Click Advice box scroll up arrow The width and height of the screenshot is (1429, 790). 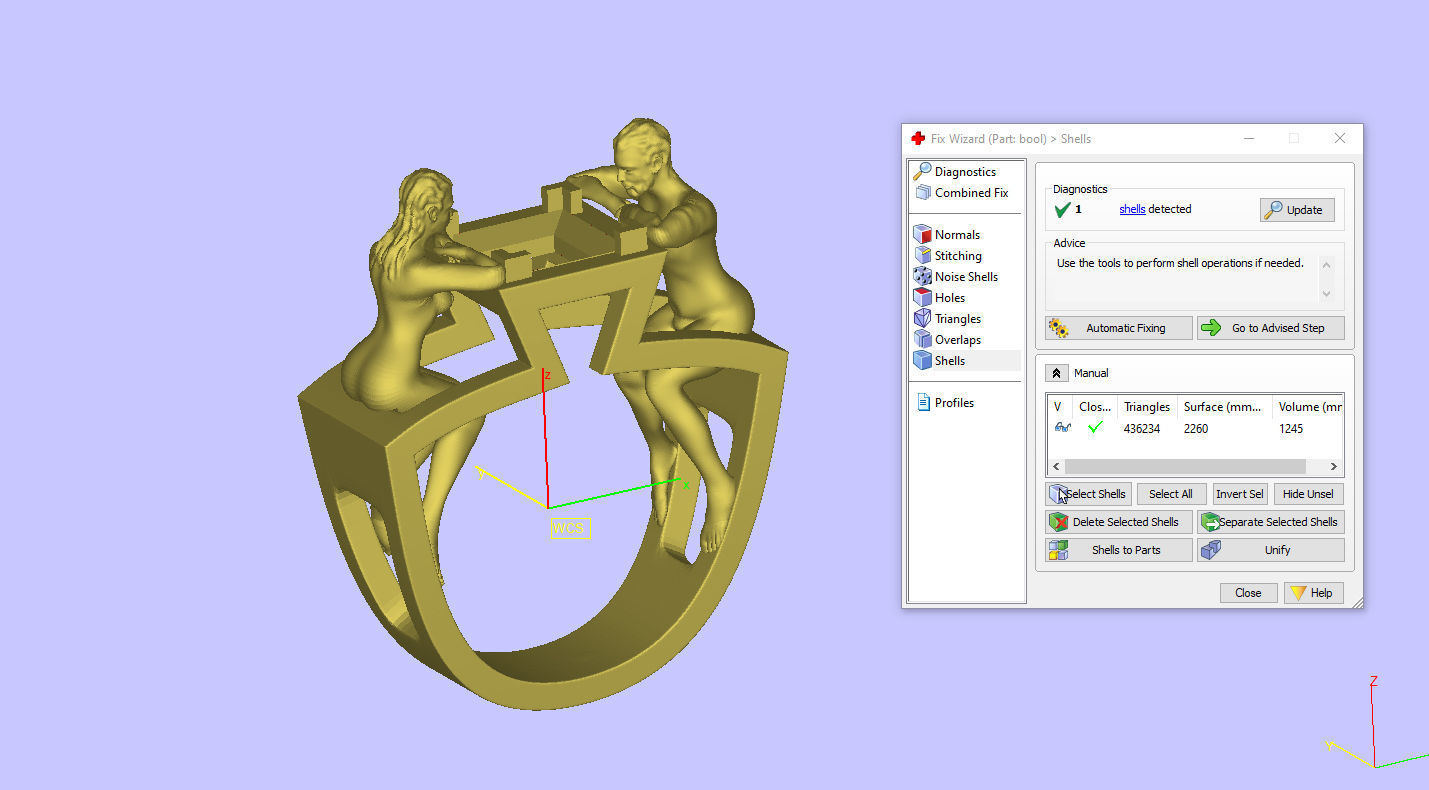click(x=1326, y=264)
